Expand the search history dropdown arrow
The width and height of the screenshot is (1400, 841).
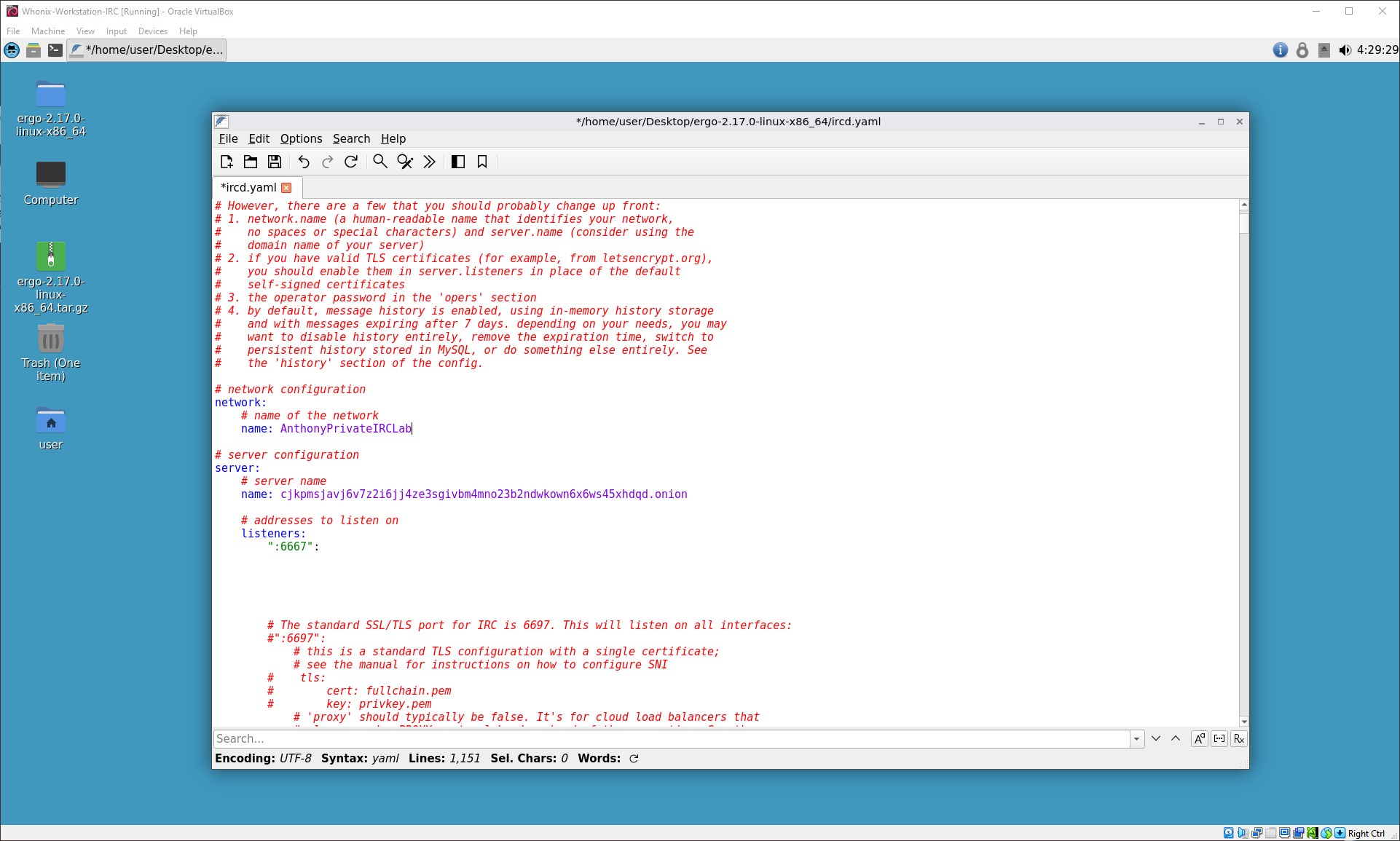(1137, 739)
